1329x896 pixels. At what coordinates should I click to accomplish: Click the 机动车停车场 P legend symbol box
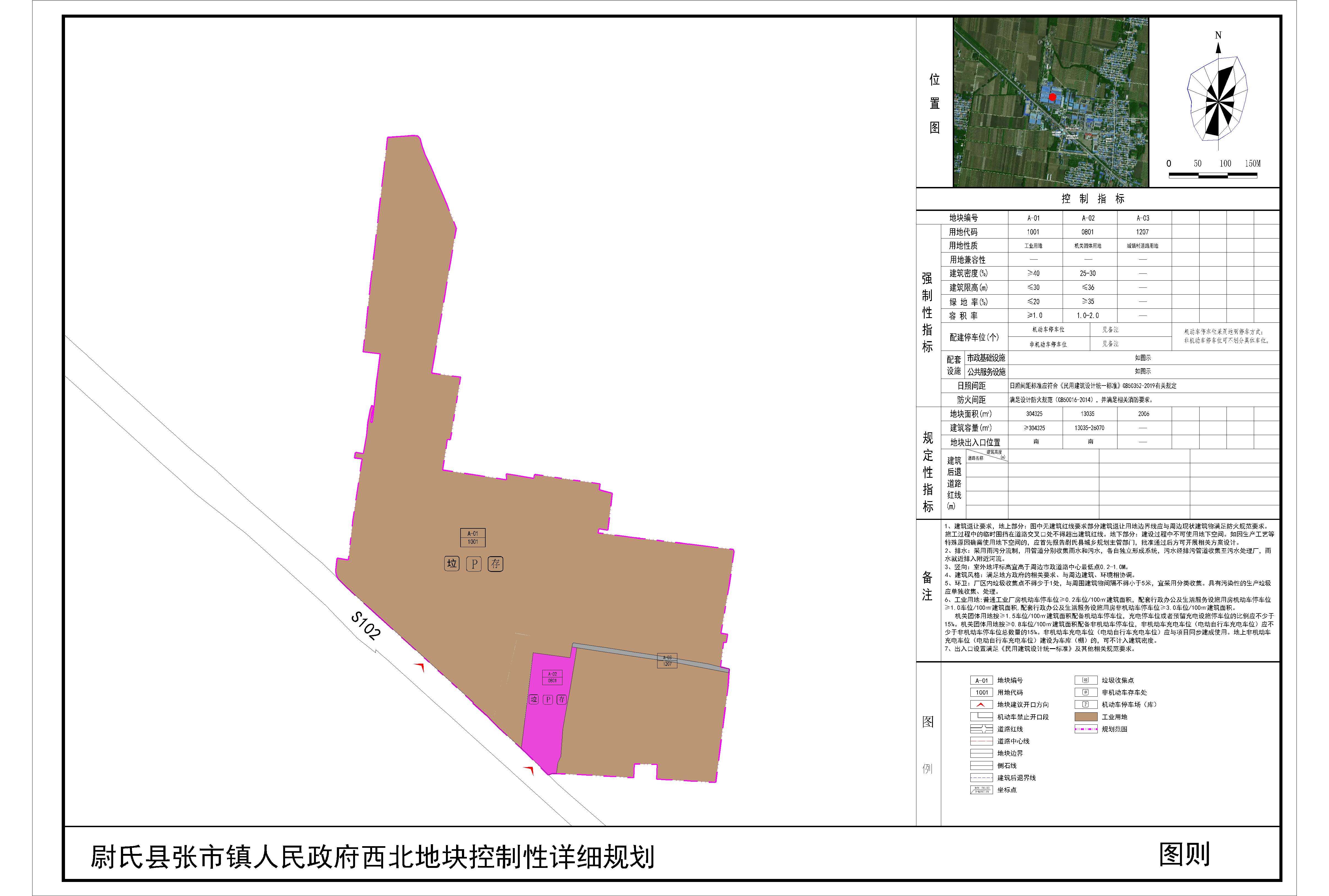[x=1086, y=705]
